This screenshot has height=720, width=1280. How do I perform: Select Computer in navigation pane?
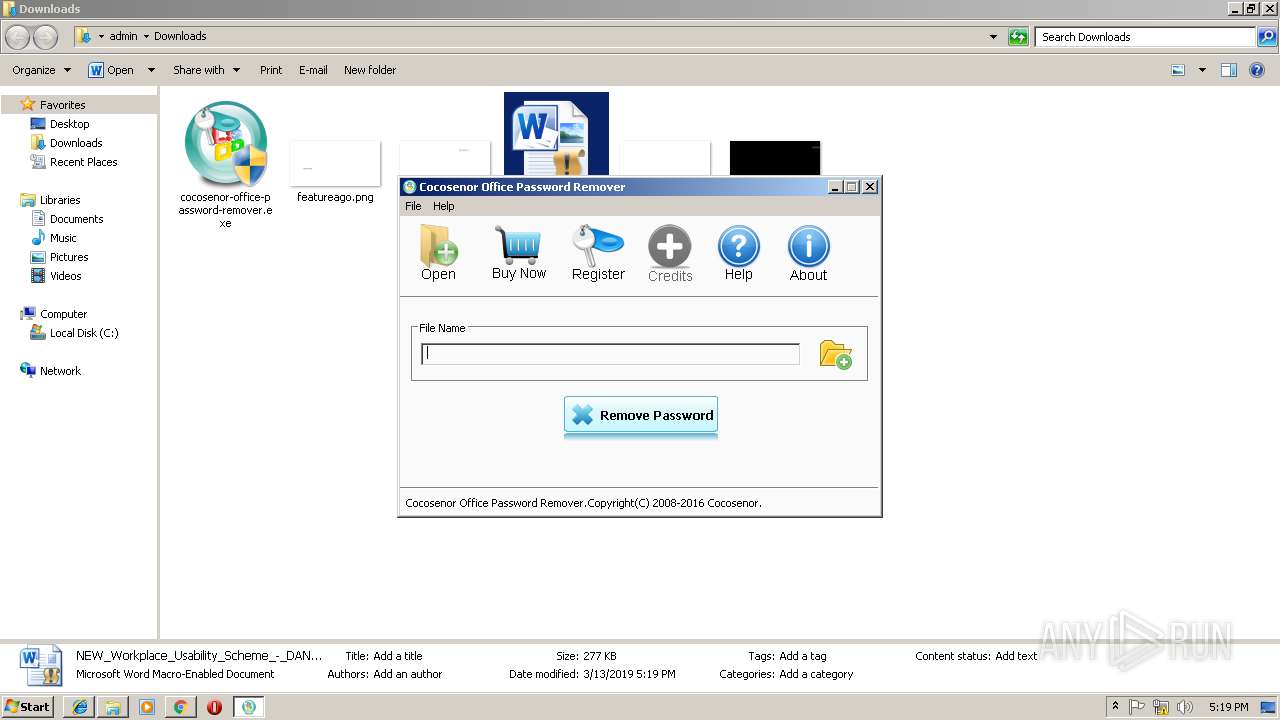pyautogui.click(x=63, y=314)
